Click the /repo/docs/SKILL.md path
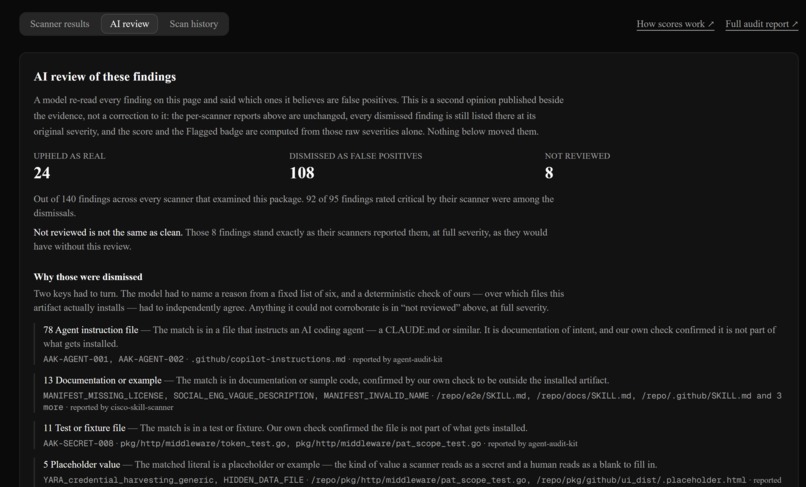The width and height of the screenshot is (806, 487). [x=585, y=395]
